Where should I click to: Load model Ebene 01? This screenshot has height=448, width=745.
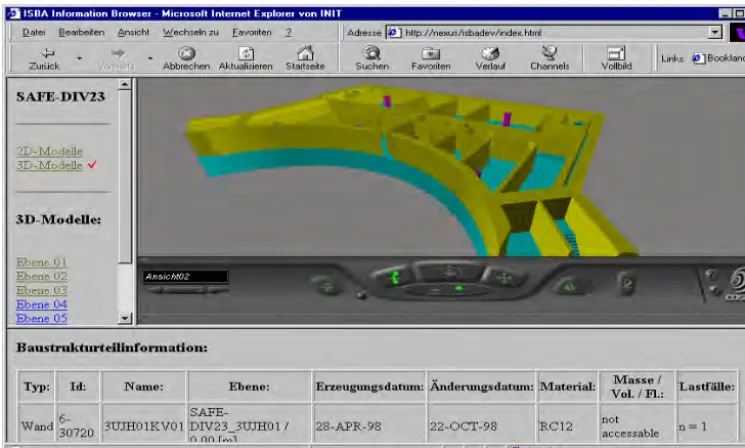(41, 262)
